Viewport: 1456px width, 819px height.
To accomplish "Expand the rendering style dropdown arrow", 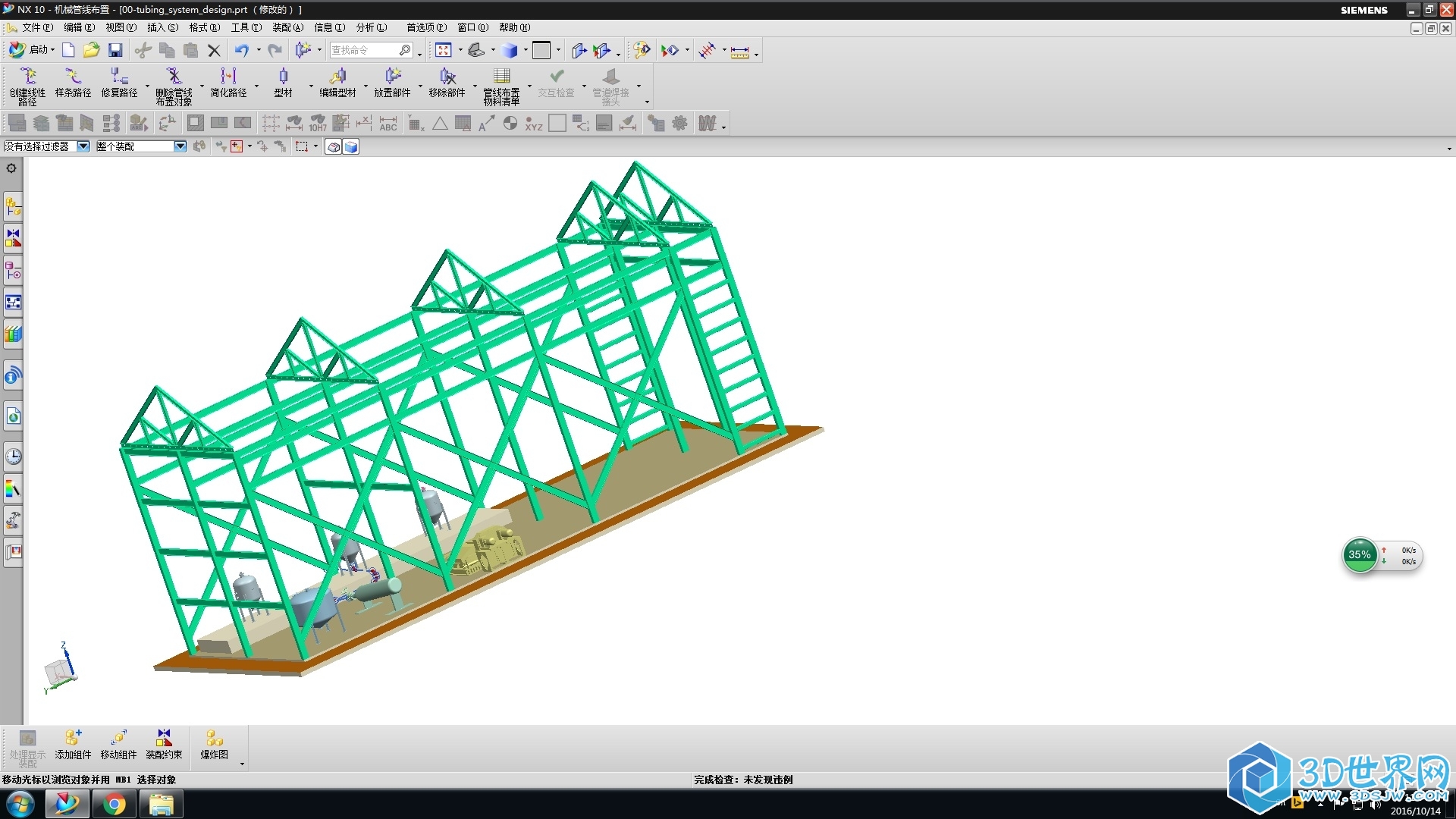I will point(526,50).
